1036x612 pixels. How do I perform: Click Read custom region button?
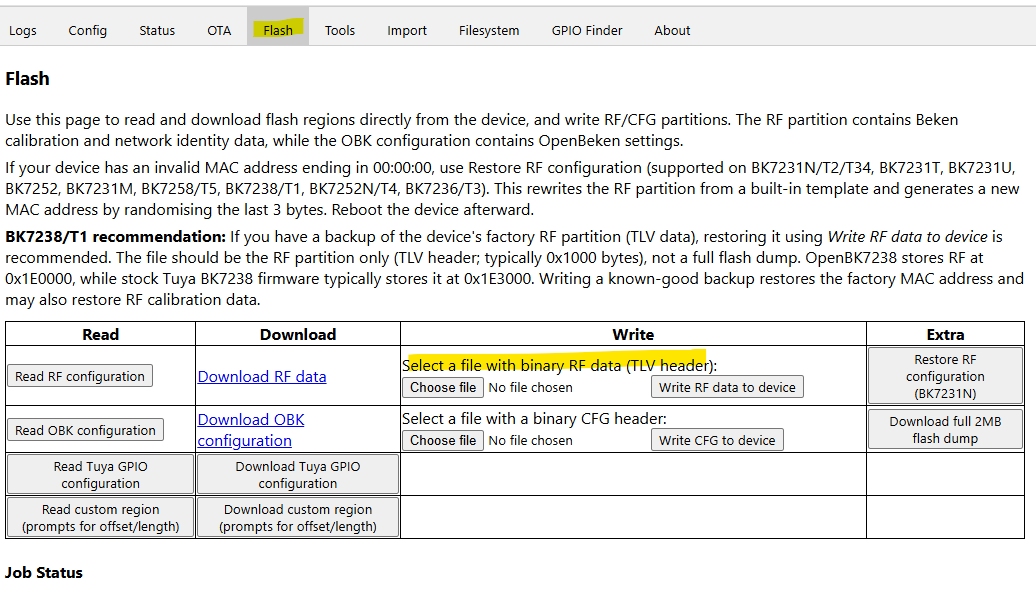100,517
